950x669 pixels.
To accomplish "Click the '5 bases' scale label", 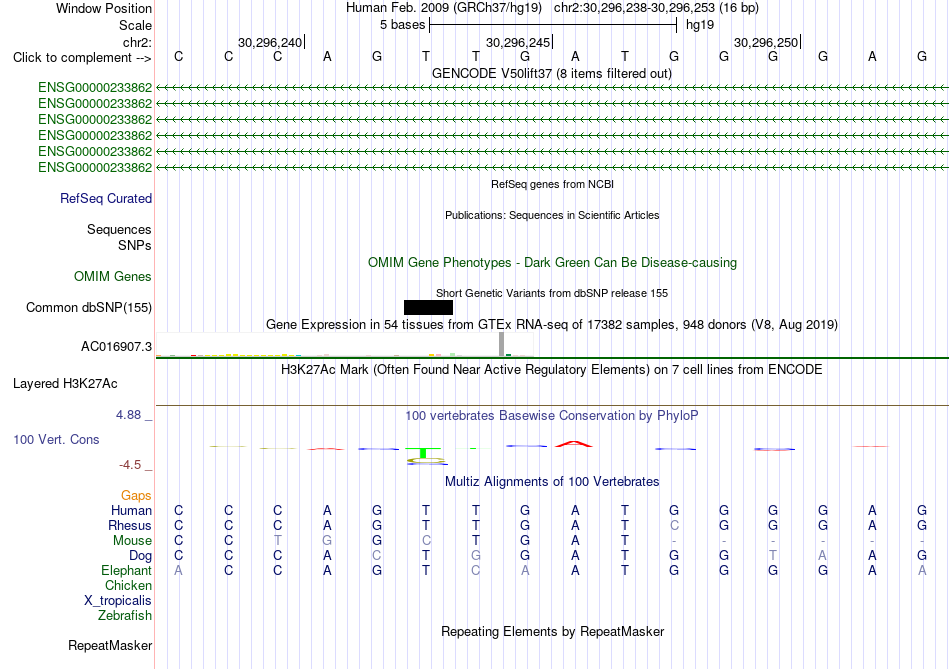I will (x=402, y=25).
